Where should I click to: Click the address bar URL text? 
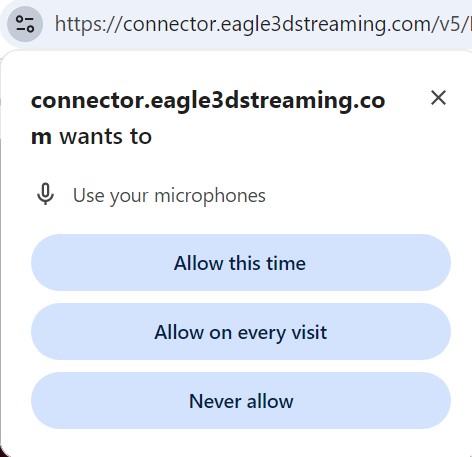coord(263,24)
